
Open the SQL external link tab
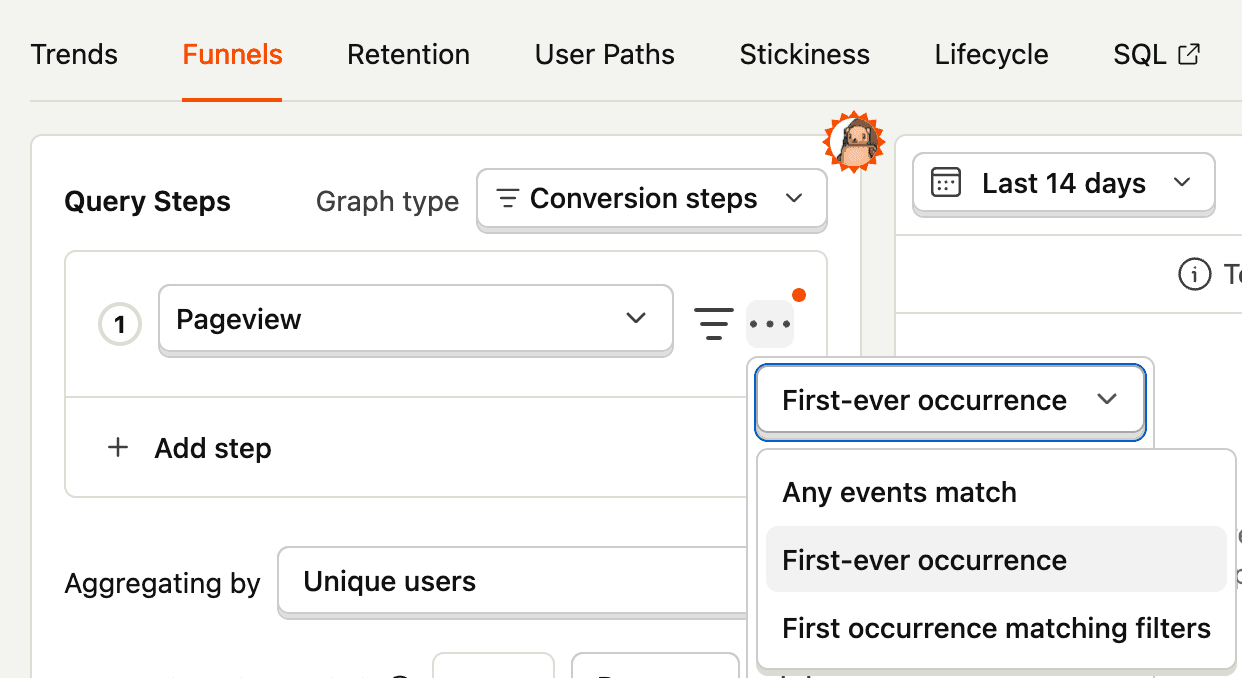(1156, 54)
